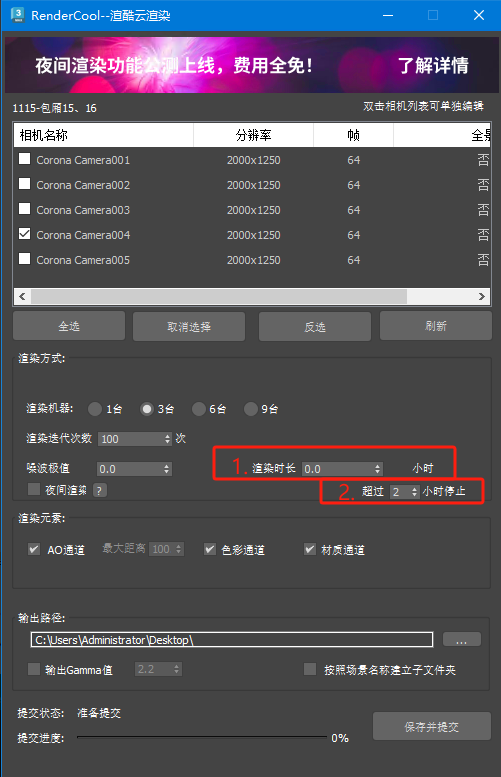
Task: Click the camera list horizontal scrollbar thumb
Action: click(219, 296)
